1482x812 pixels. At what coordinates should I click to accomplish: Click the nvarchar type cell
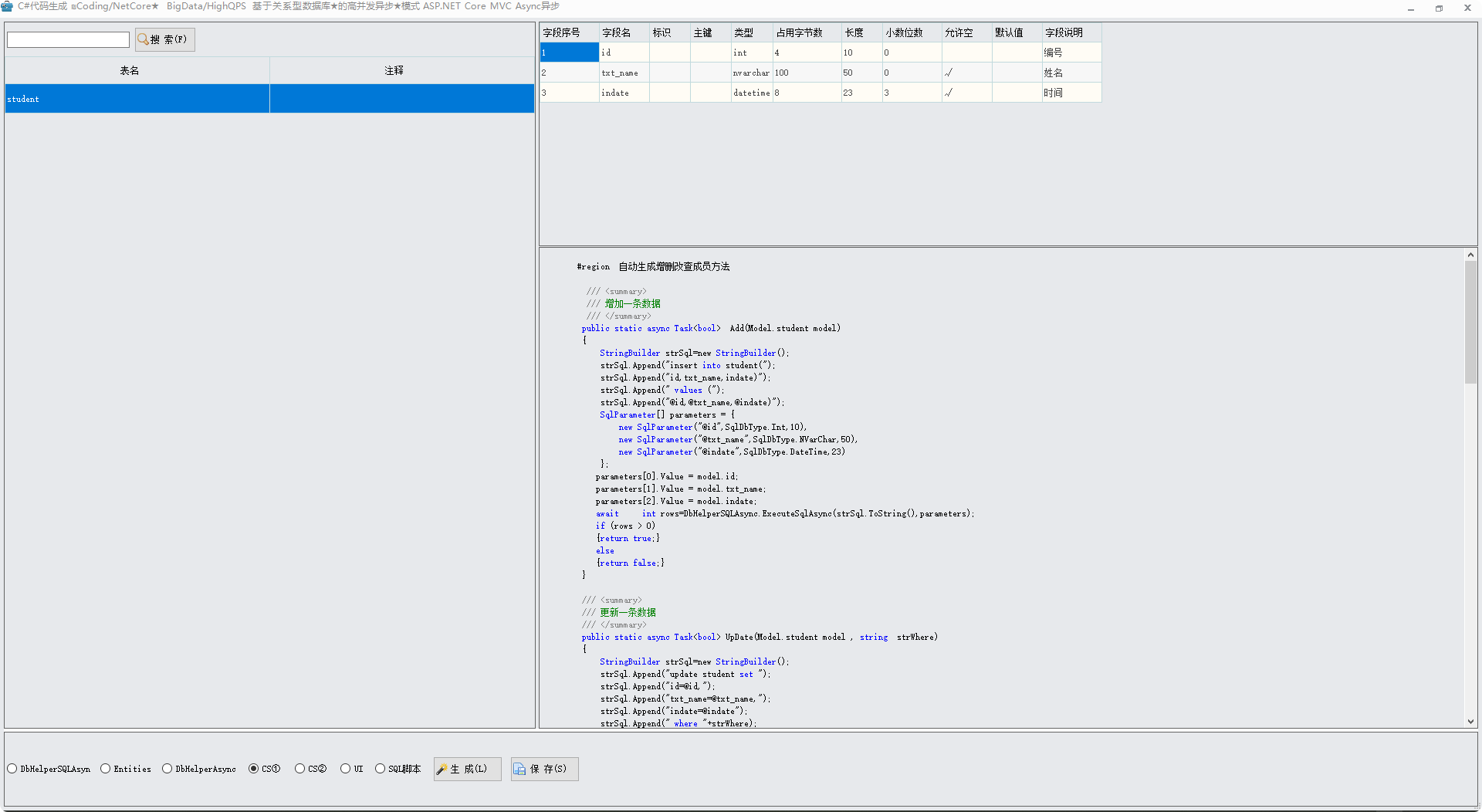[x=752, y=73]
